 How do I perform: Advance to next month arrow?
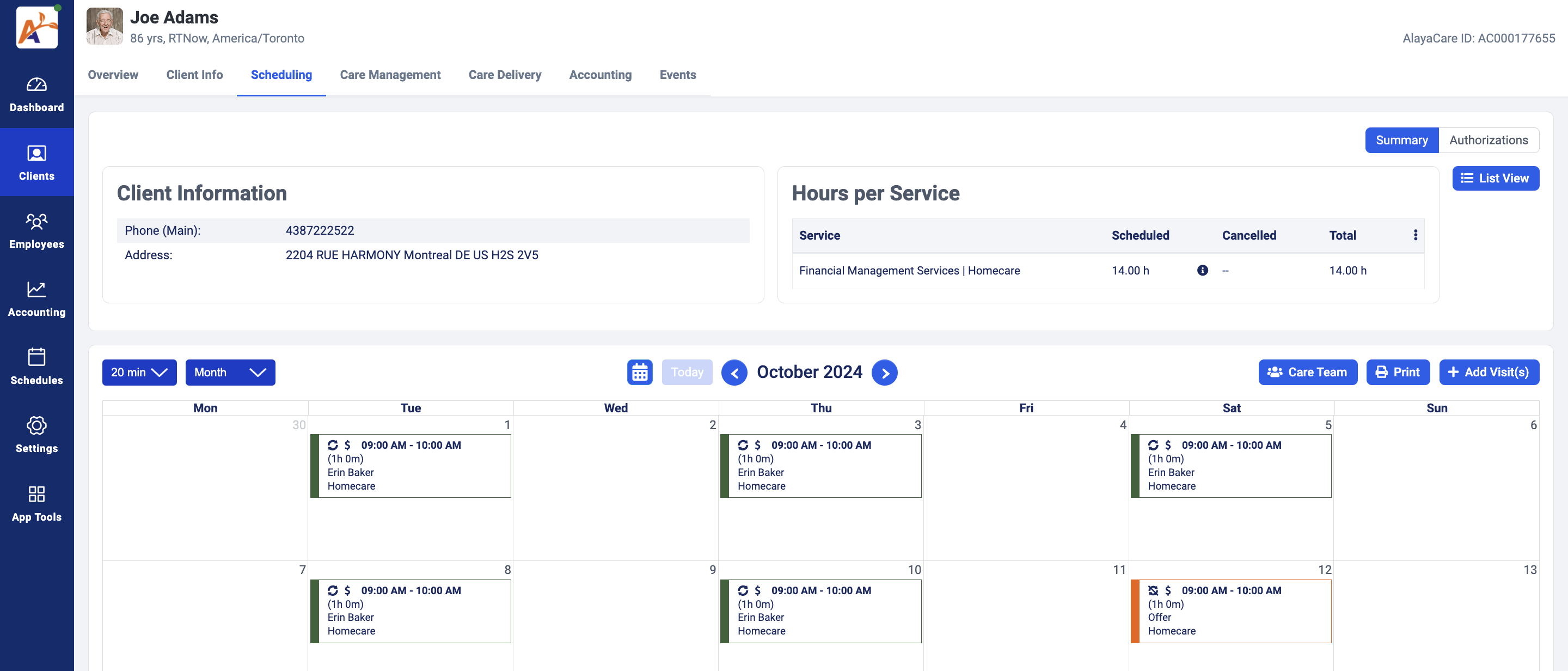(884, 373)
